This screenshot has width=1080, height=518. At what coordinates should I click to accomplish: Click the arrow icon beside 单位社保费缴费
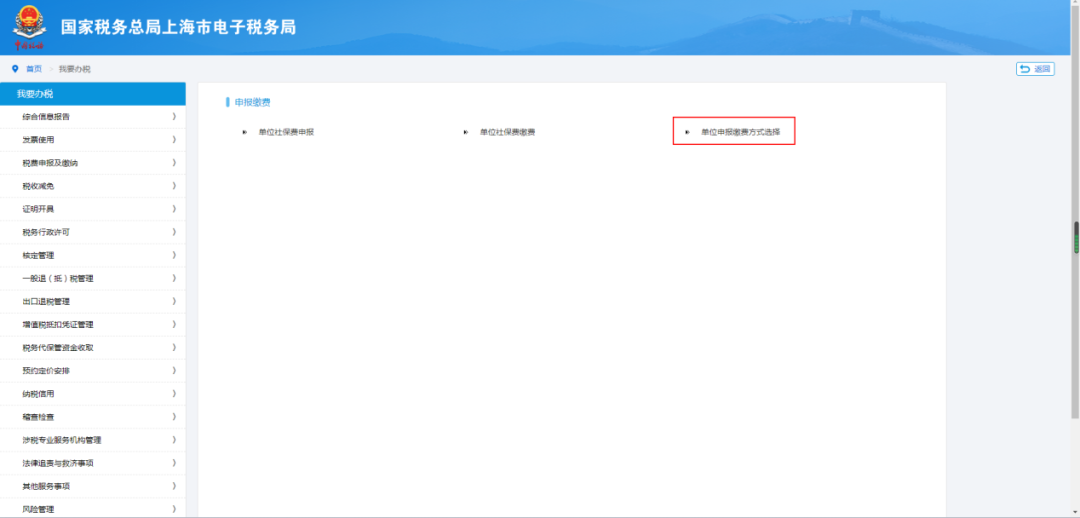point(466,132)
